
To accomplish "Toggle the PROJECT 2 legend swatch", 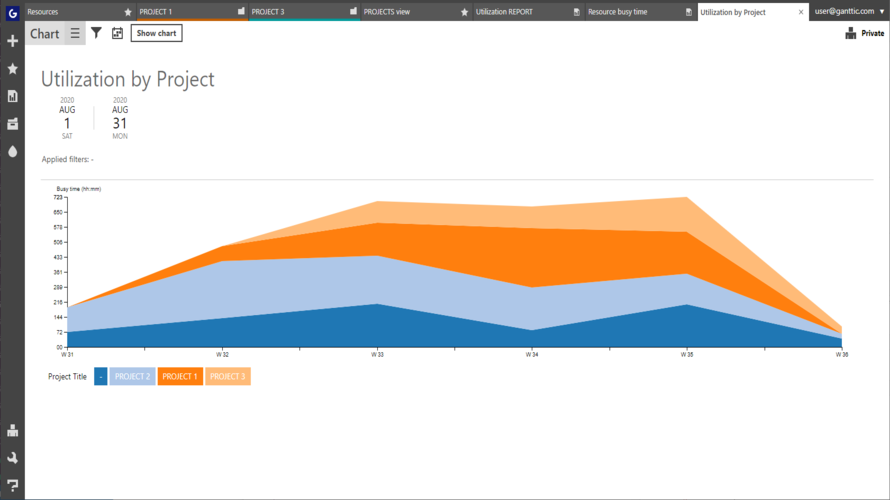I will (x=132, y=376).
